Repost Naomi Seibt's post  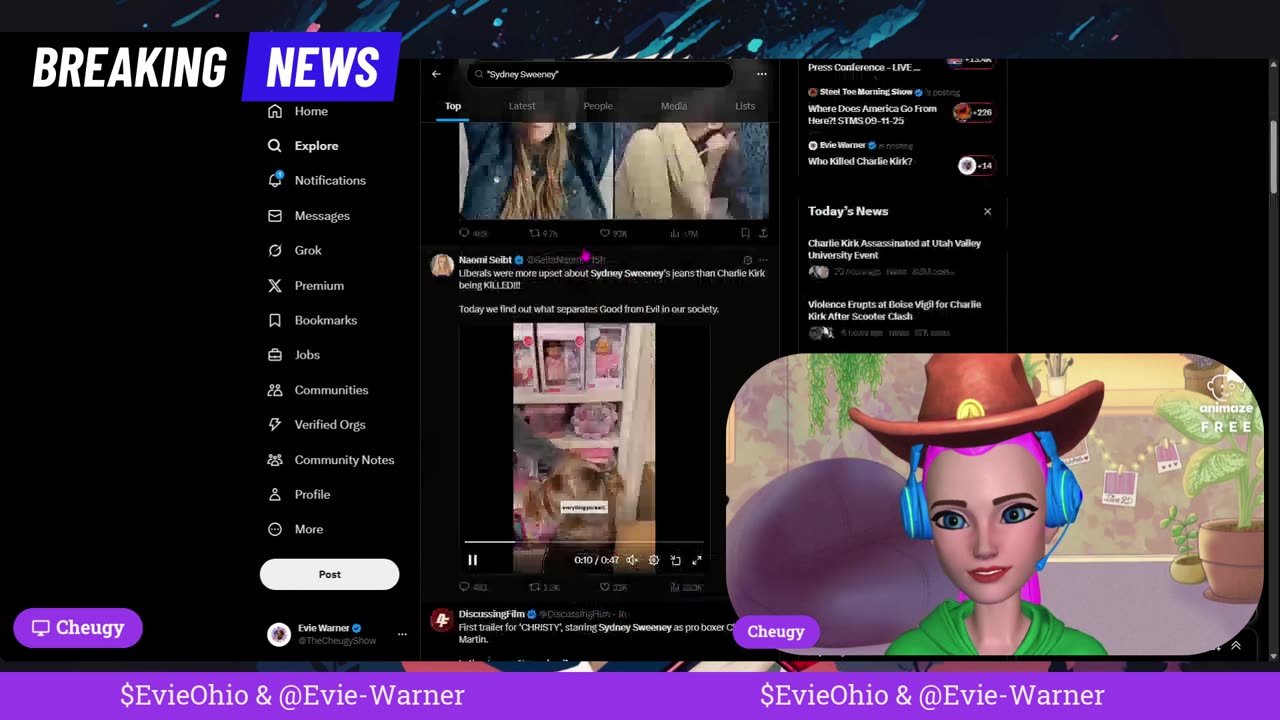click(x=534, y=587)
